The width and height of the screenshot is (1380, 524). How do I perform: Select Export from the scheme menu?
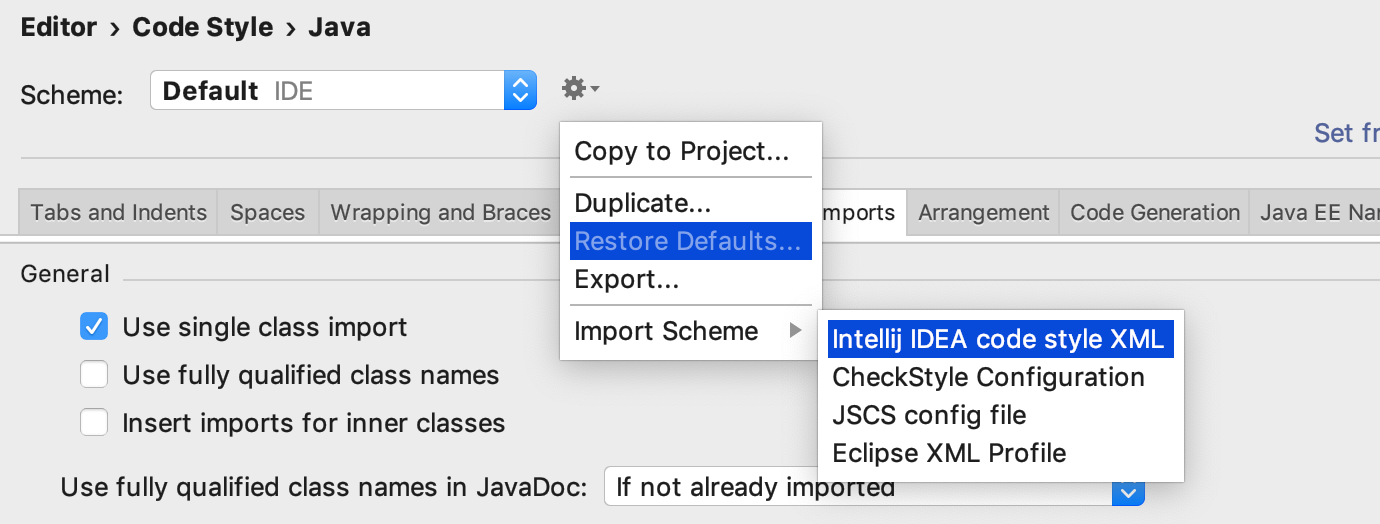tap(627, 280)
